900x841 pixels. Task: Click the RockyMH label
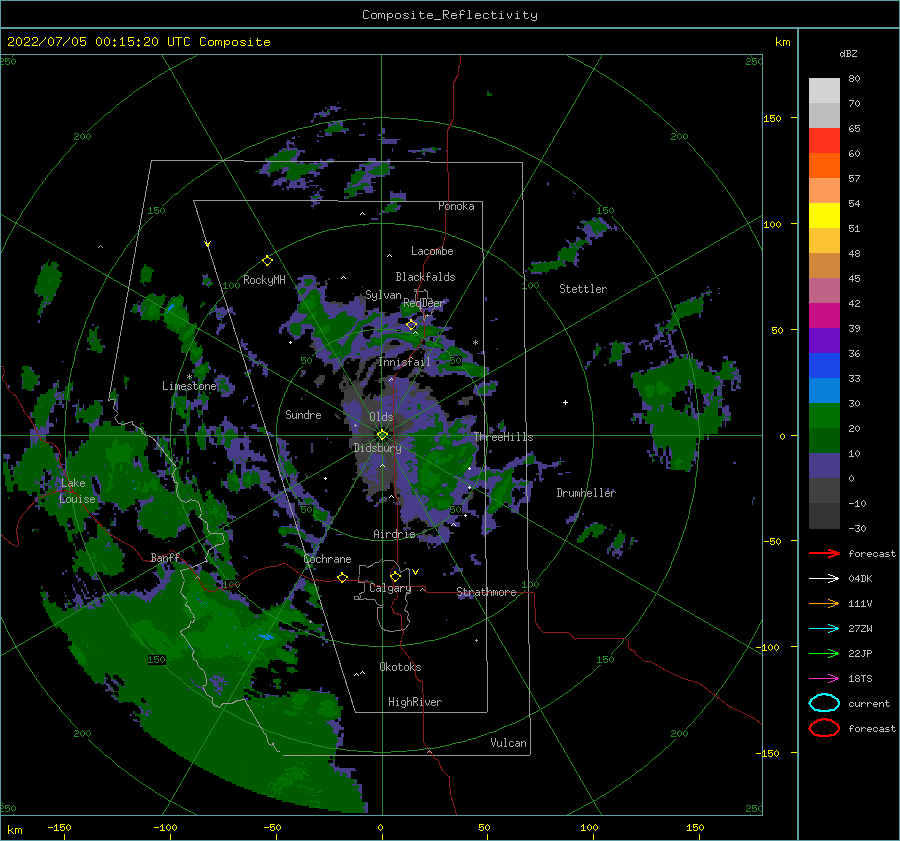264,280
